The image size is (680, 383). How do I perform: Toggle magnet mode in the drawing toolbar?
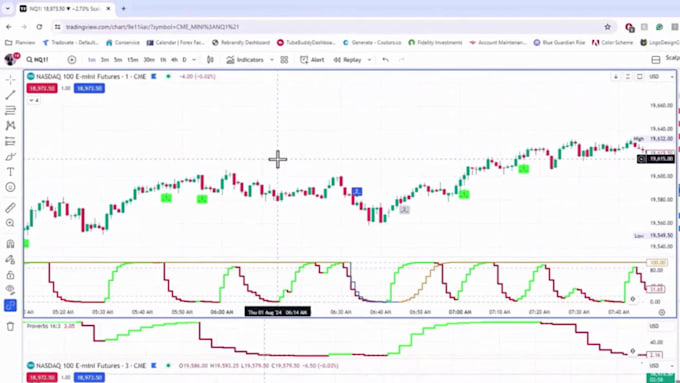tap(10, 244)
